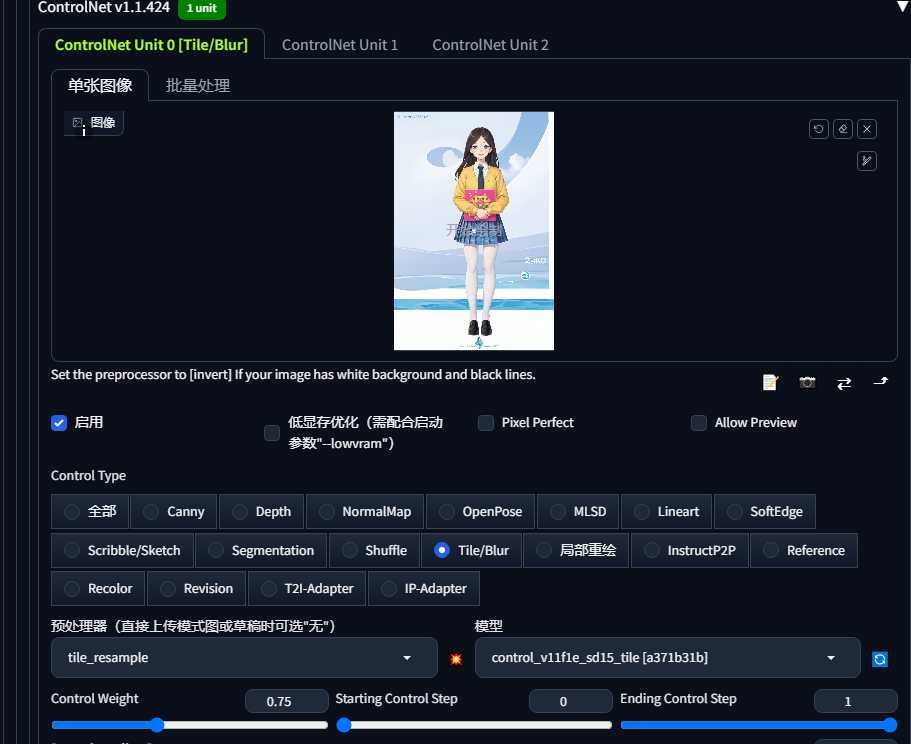Click the Starting Control Step slider
Screen dimensions: 911x744
(x=474, y=725)
